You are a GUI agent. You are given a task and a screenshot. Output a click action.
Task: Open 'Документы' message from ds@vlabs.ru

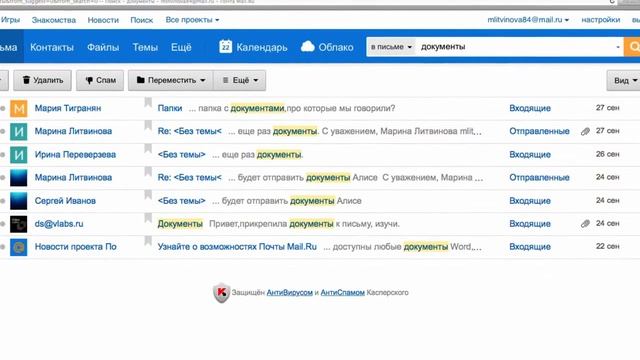point(180,224)
